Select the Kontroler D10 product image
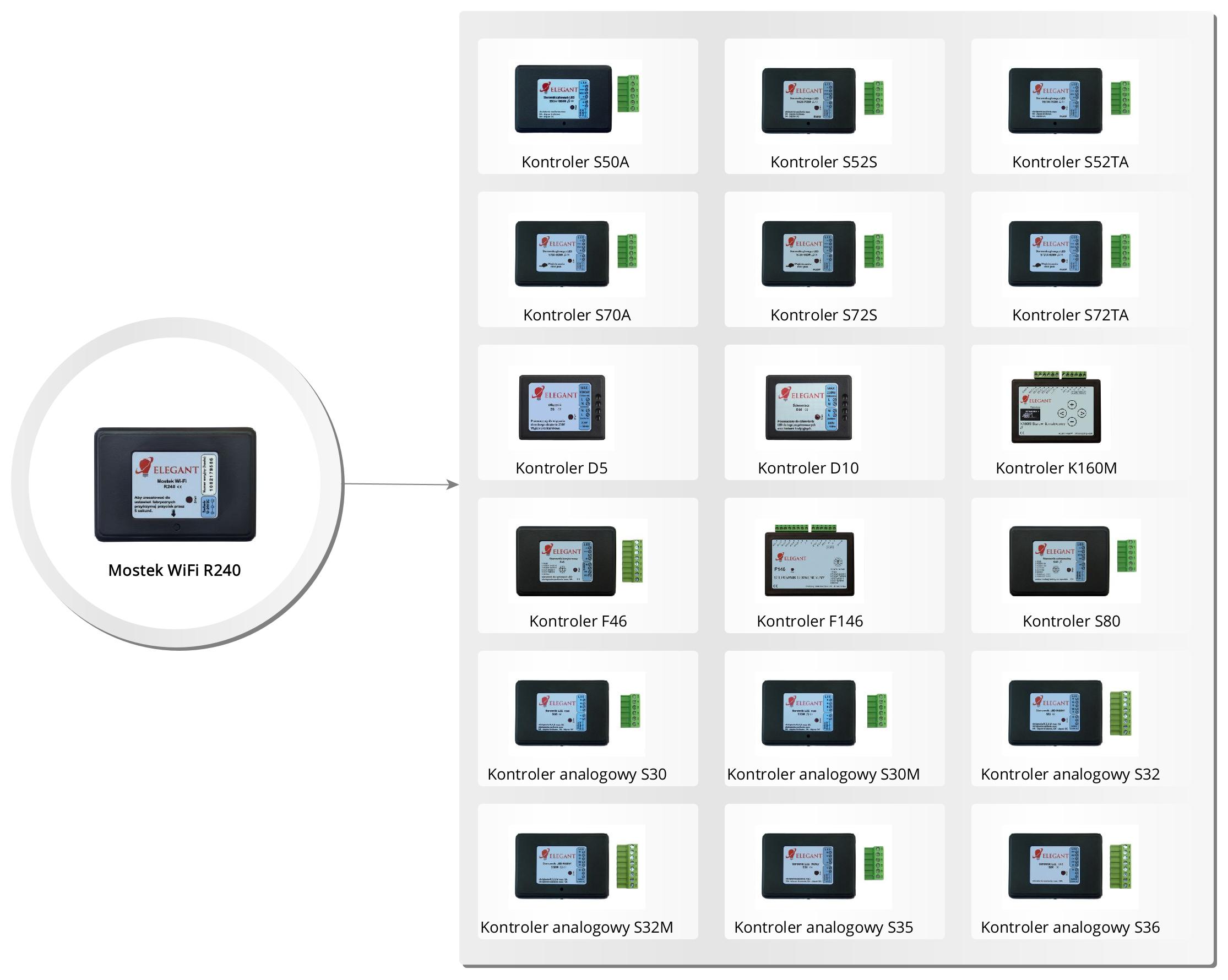1228x980 pixels. (x=808, y=407)
